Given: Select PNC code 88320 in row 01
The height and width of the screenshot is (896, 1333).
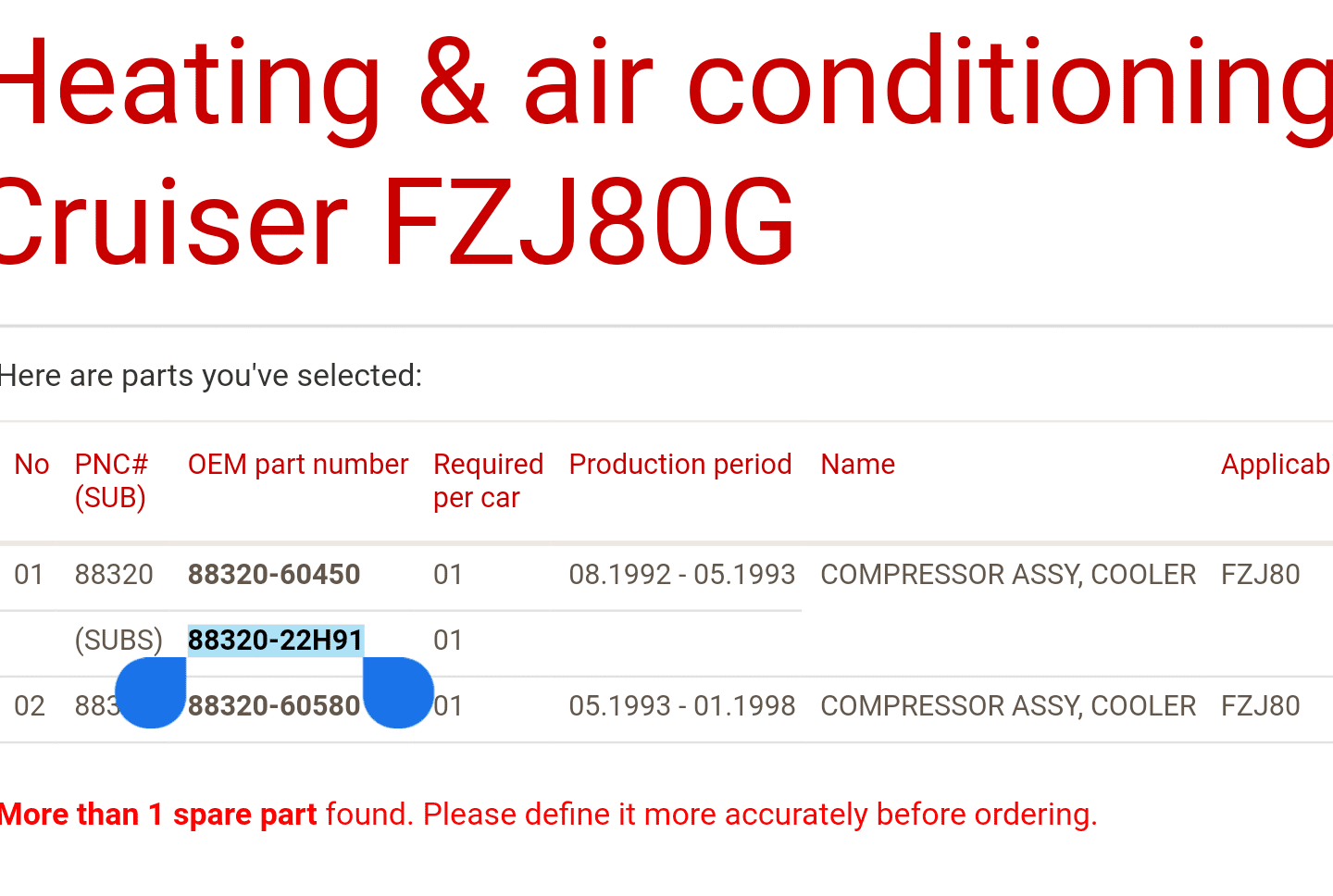Looking at the screenshot, I should (114, 575).
